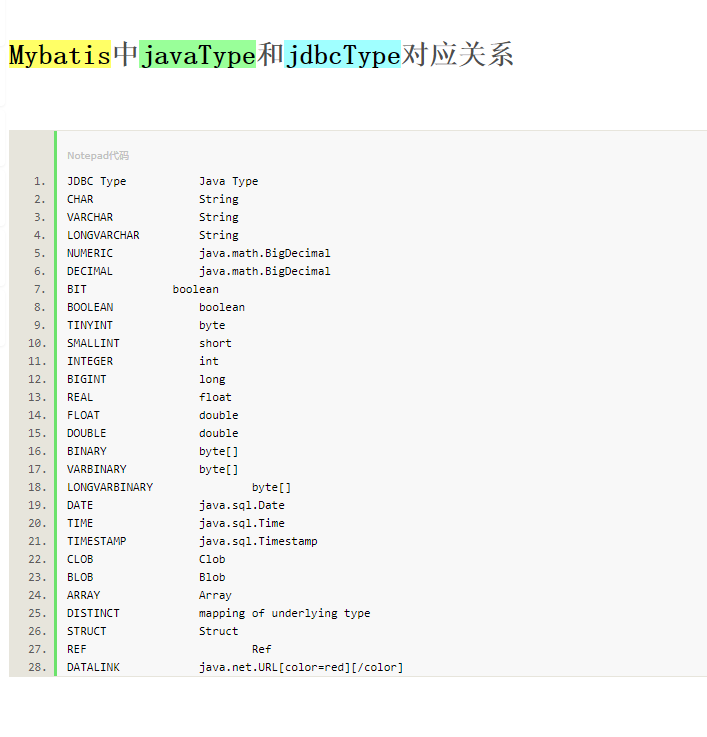The width and height of the screenshot is (707, 737).
Task: Click the short value text
Action: point(215,343)
